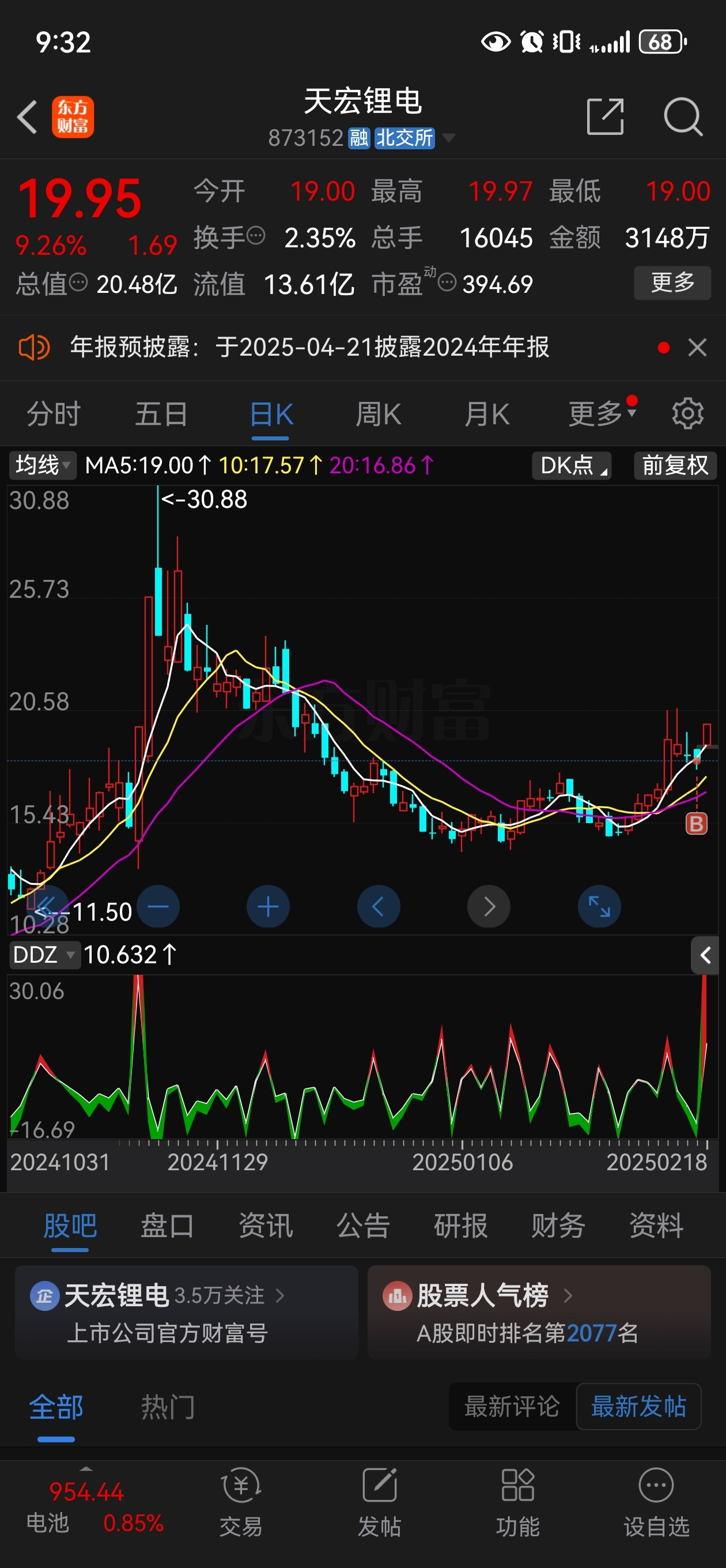The width and height of the screenshot is (726, 1568).
Task: Open 交易 trading
Action: click(x=241, y=1502)
